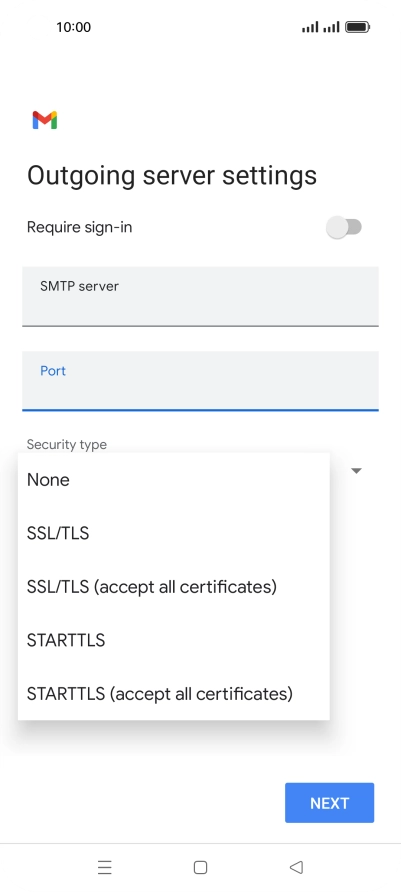Viewport: 401px width, 892px height.
Task: Go back using triangle navigation icon
Action: coord(296,868)
